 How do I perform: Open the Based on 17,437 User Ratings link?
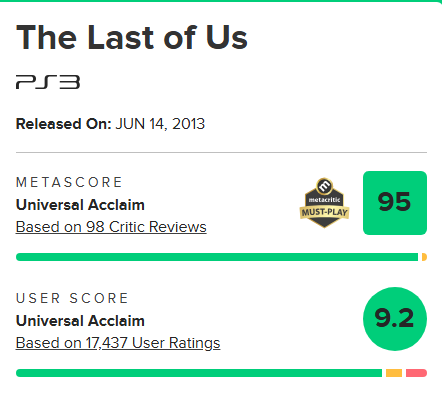118,343
